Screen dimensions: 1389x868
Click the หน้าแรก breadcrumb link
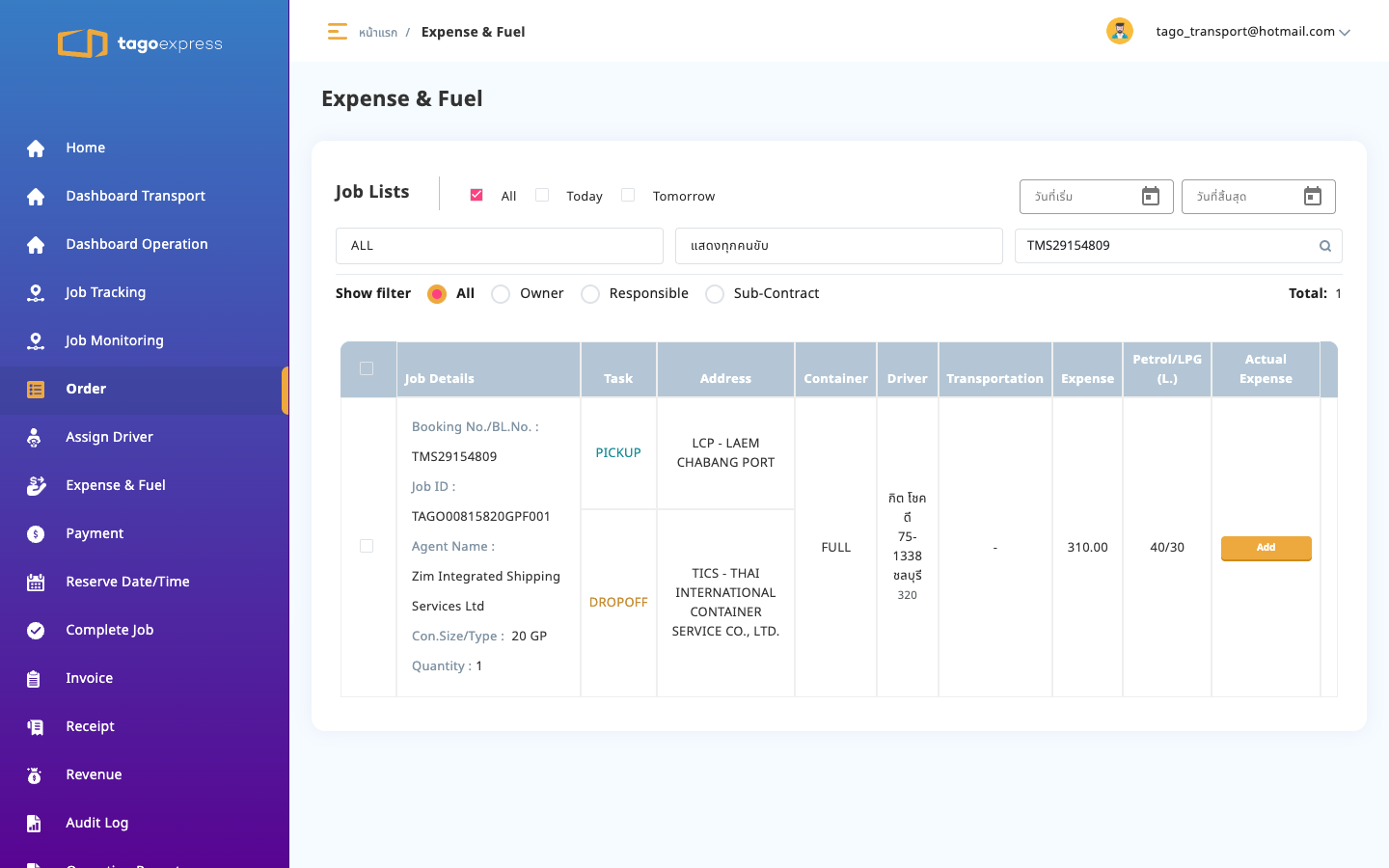(x=378, y=33)
